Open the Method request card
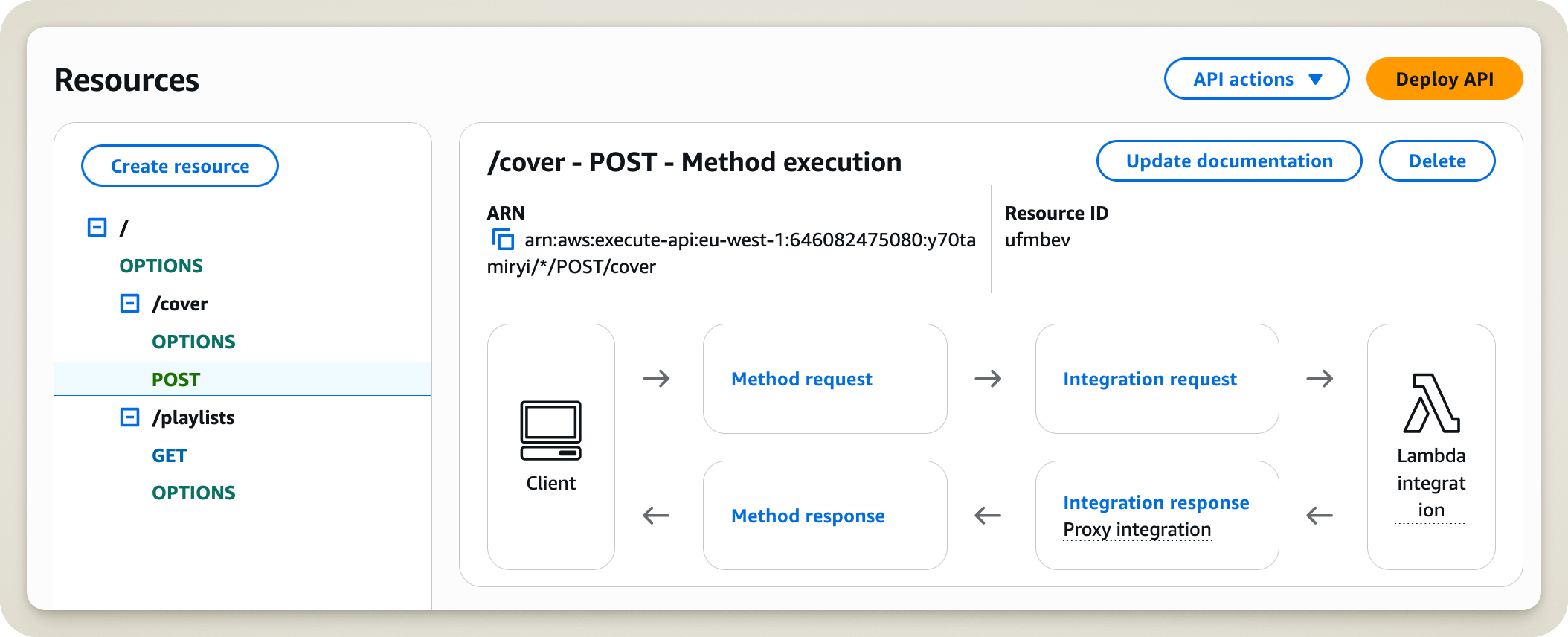1568x637 pixels. click(825, 379)
